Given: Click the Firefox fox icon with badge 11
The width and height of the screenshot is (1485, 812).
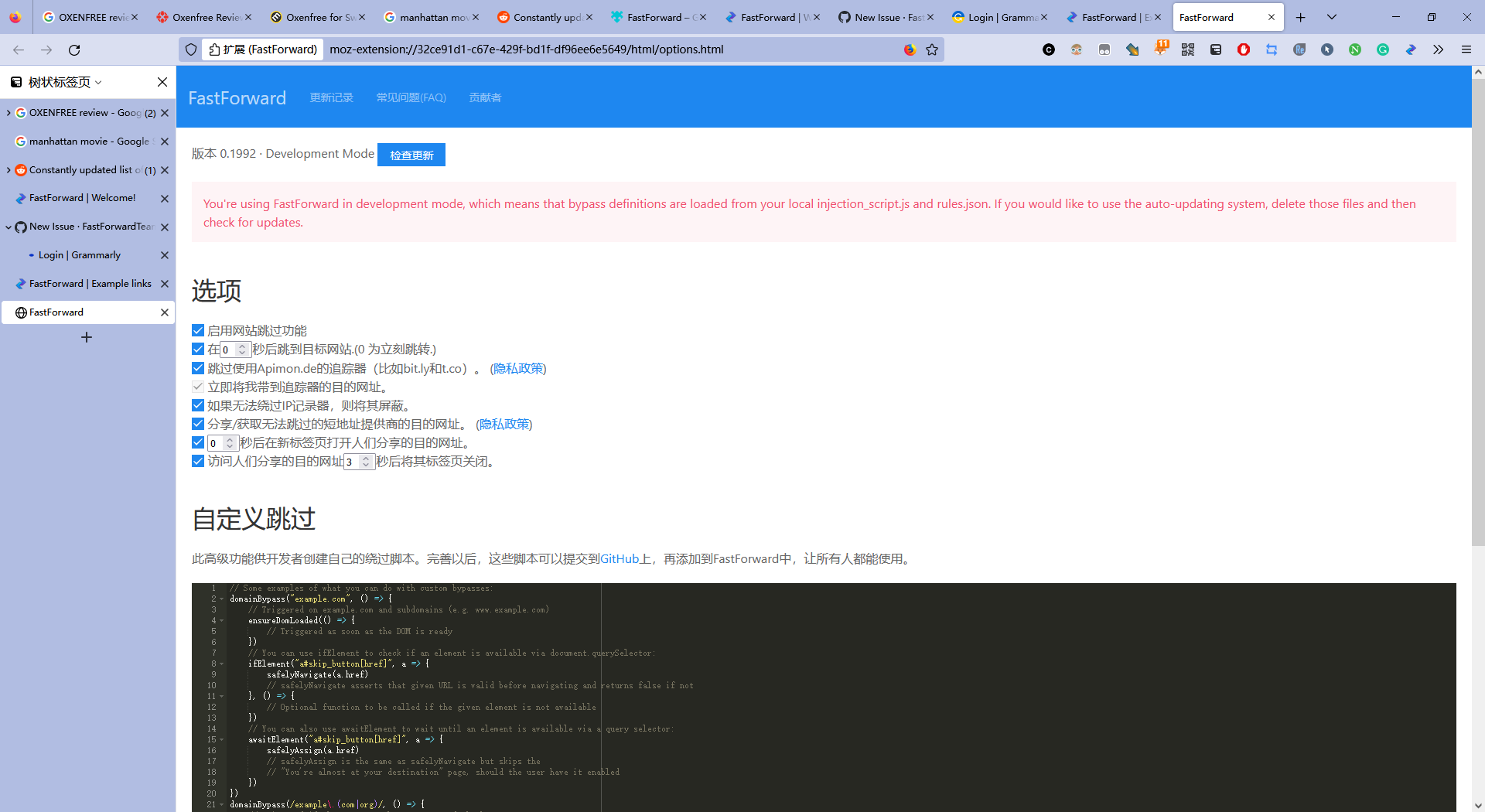Looking at the screenshot, I should coord(1161,49).
